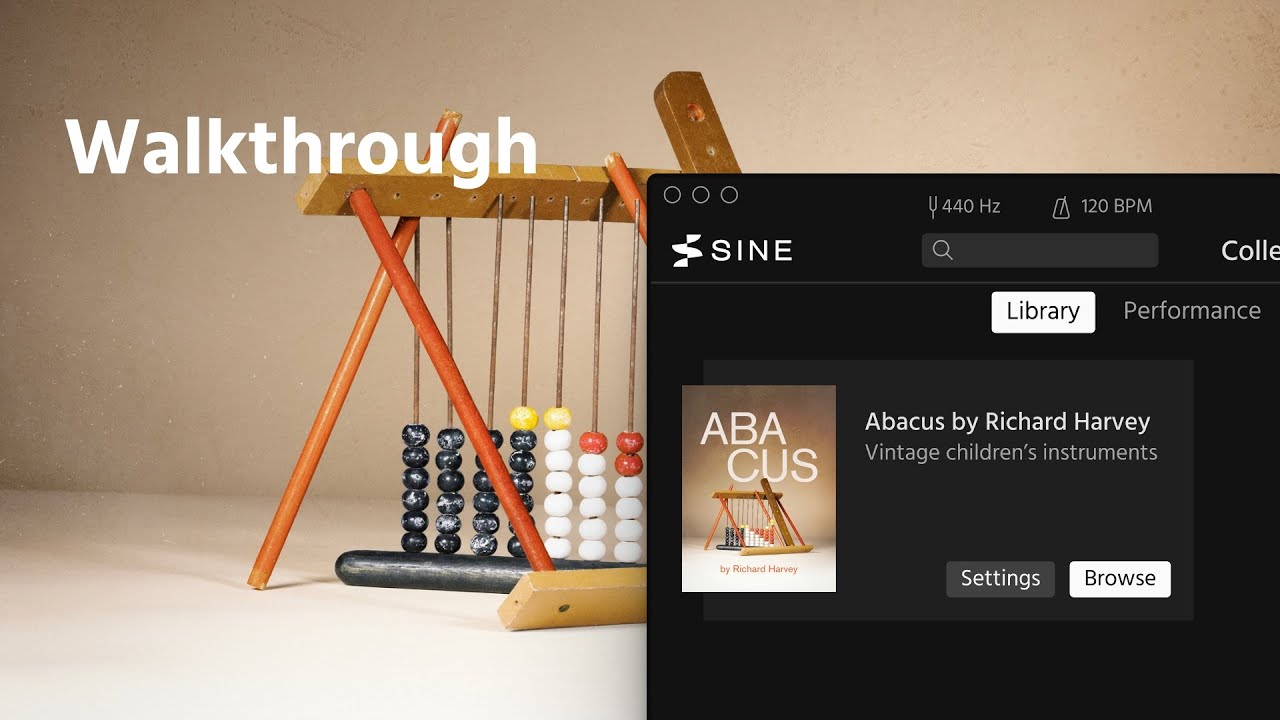1280x720 pixels.
Task: Click the Walkthrough heading text
Action: [302, 148]
